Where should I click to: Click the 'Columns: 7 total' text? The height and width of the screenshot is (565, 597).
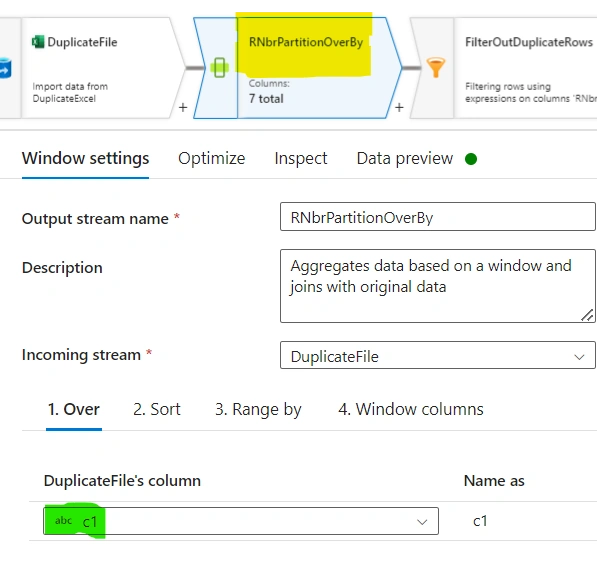click(x=269, y=91)
